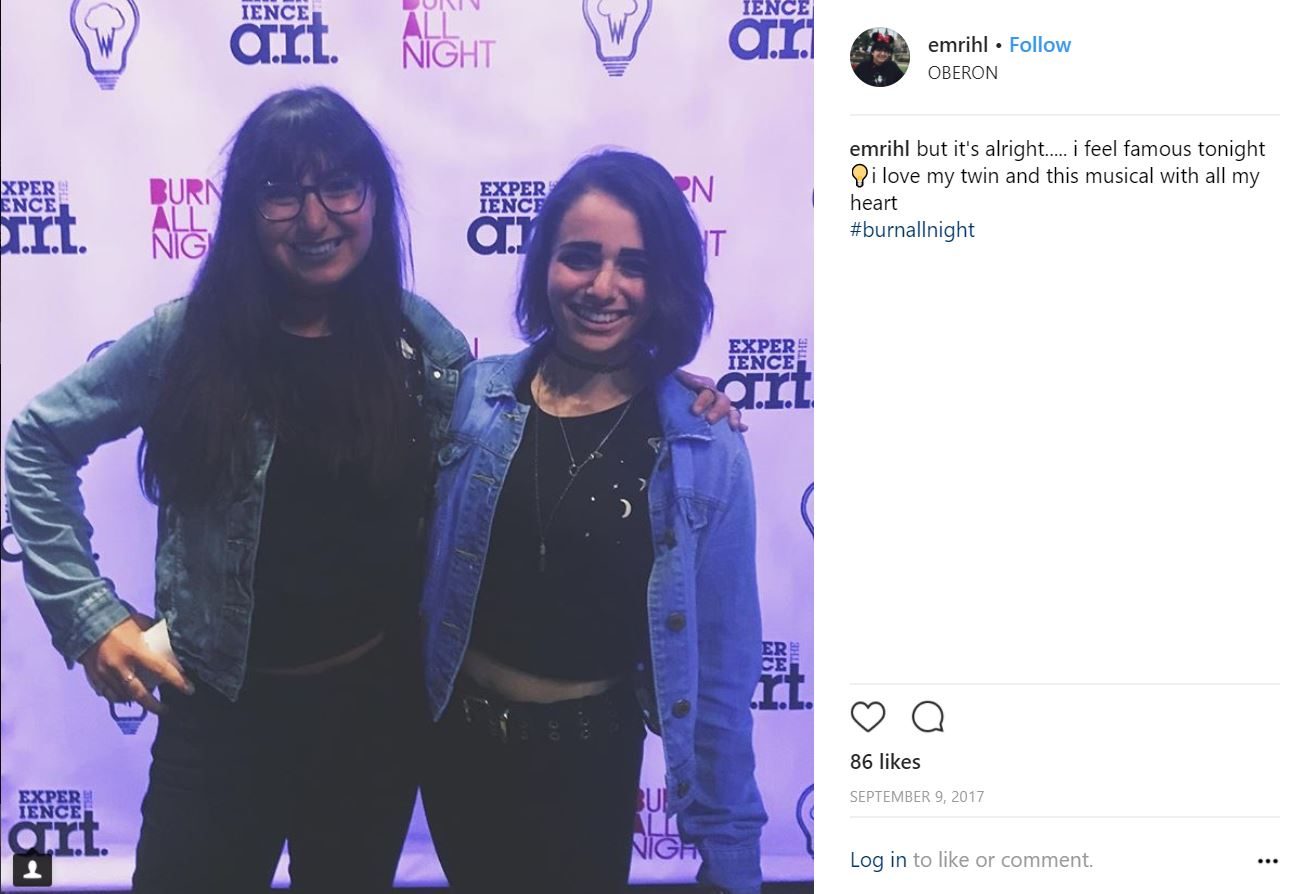Open the comment speech bubble icon
The width and height of the screenshot is (1314, 894).
[x=928, y=717]
